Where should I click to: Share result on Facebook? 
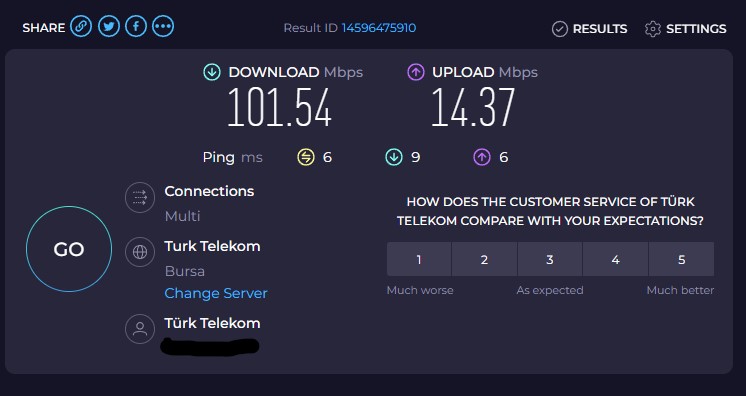coord(136,27)
